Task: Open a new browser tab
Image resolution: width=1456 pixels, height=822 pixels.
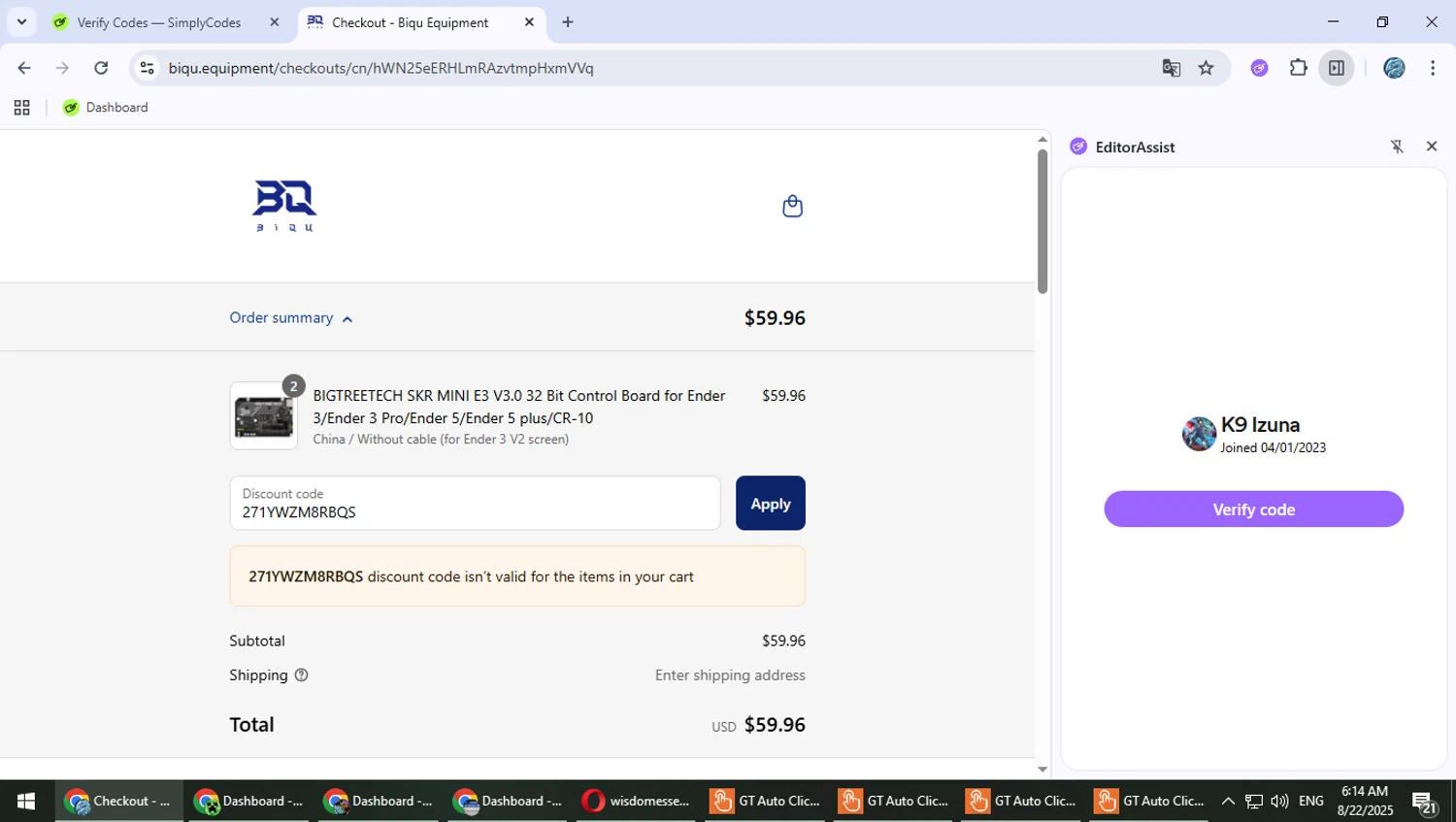Action: click(568, 22)
